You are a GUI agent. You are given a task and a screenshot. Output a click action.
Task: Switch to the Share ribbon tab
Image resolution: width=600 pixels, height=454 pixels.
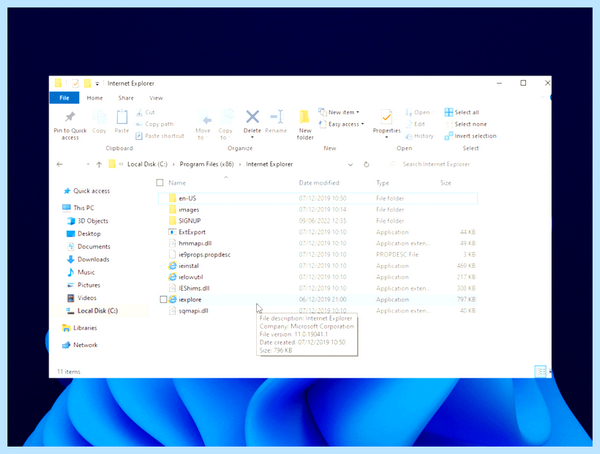tap(126, 98)
